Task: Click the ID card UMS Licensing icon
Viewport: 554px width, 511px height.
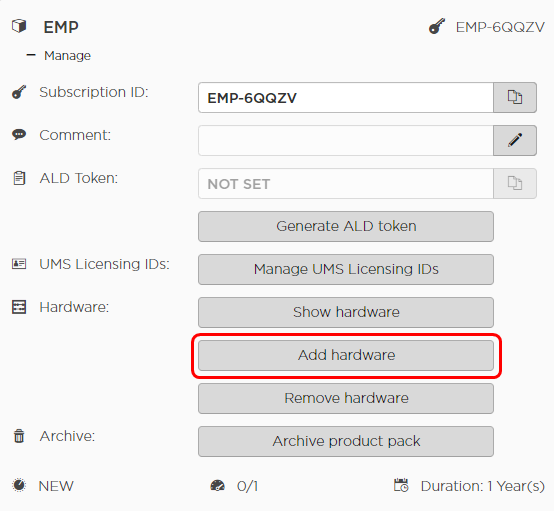Action: pos(19,264)
